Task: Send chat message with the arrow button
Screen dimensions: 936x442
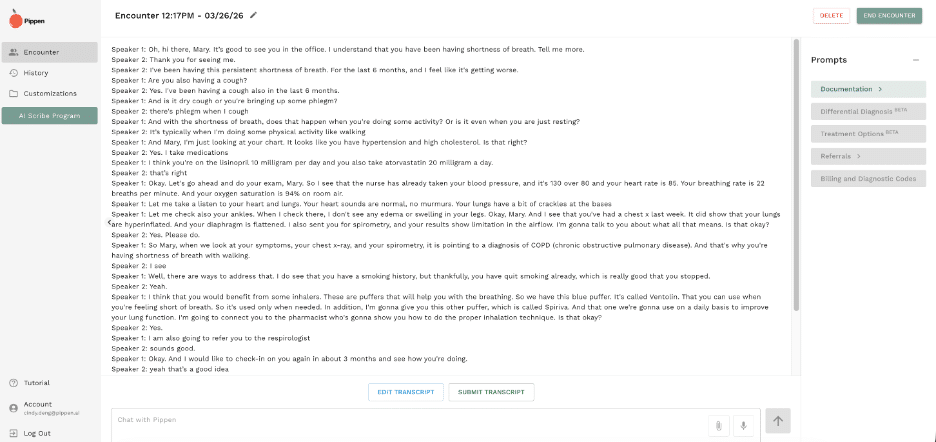Action: point(779,423)
